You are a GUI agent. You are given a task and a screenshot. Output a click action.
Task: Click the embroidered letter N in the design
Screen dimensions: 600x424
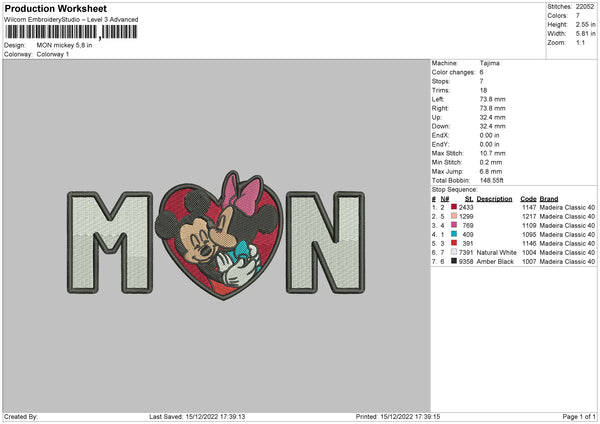[326, 243]
